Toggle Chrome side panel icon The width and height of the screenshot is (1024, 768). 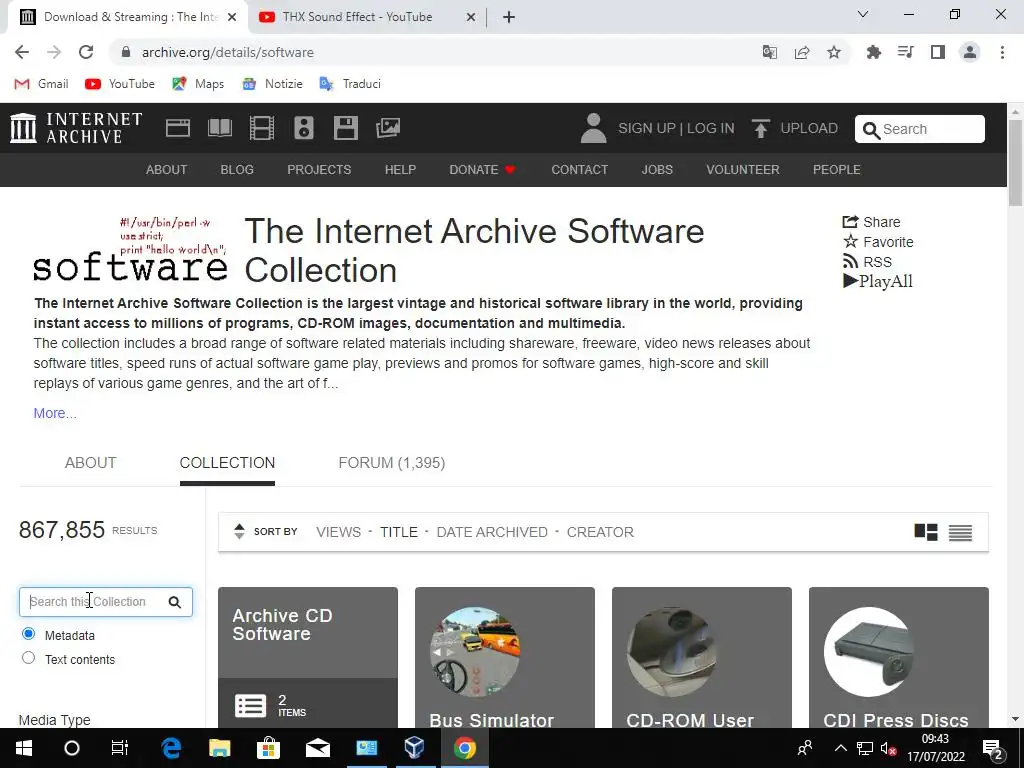pyautogui.click(x=938, y=52)
